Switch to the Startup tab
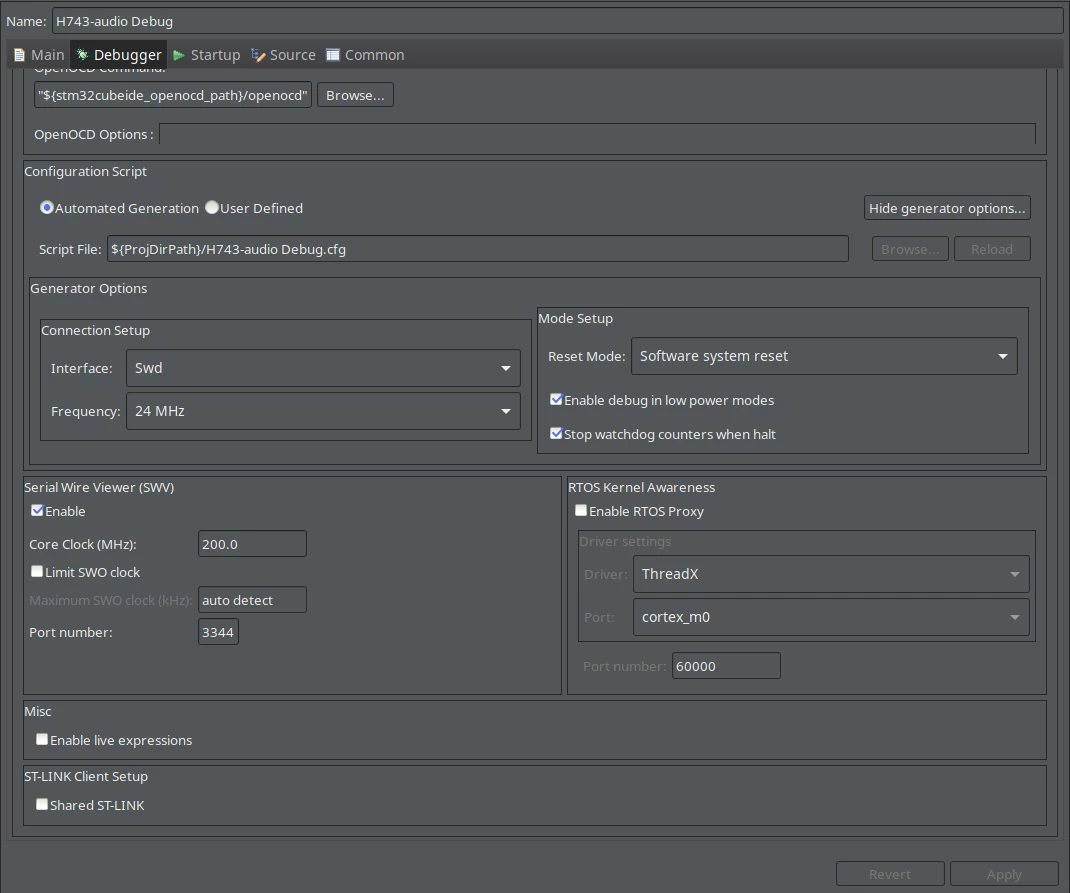The height and width of the screenshot is (893, 1070). coord(206,55)
